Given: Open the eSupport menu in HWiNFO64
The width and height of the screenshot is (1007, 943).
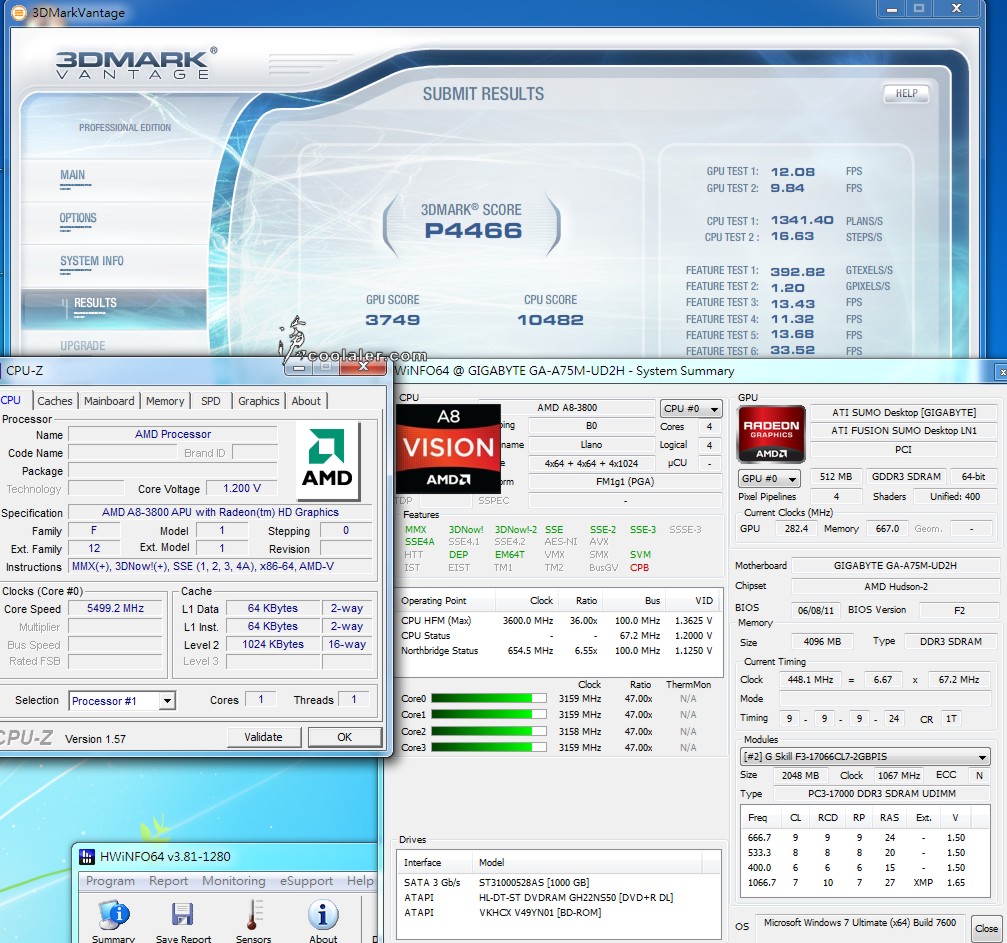Looking at the screenshot, I should point(306,881).
